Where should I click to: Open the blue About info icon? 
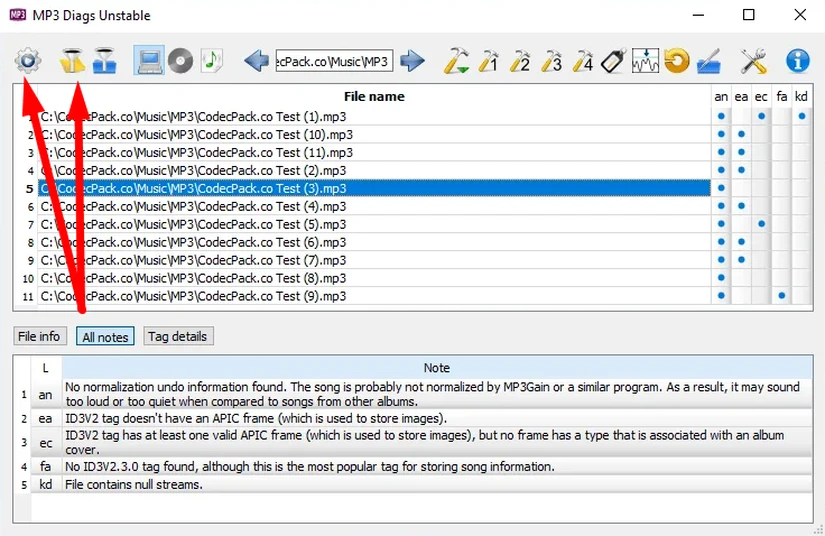pyautogui.click(x=797, y=61)
